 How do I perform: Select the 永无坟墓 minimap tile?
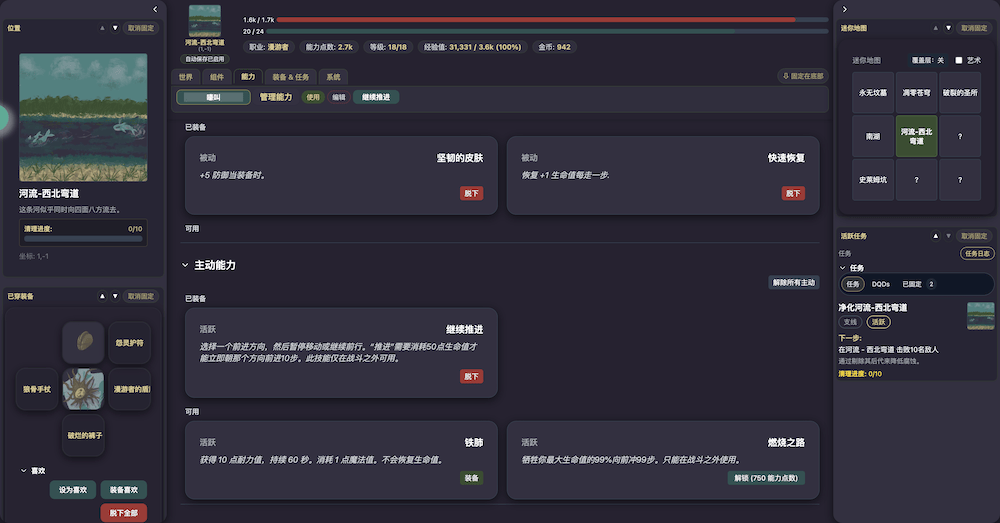click(873, 92)
